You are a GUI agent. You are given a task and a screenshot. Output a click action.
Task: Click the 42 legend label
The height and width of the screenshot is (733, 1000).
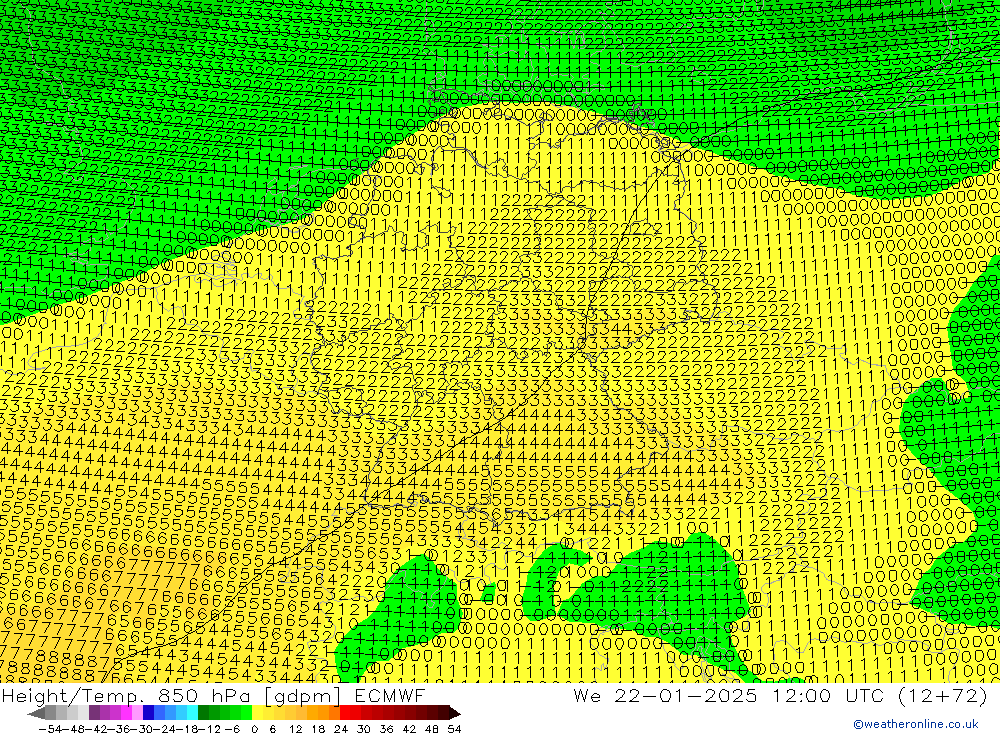point(409,729)
